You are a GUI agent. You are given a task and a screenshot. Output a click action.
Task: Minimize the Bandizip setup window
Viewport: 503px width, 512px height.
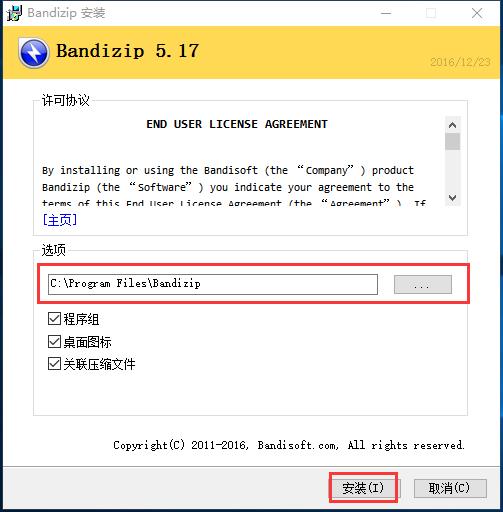click(386, 13)
